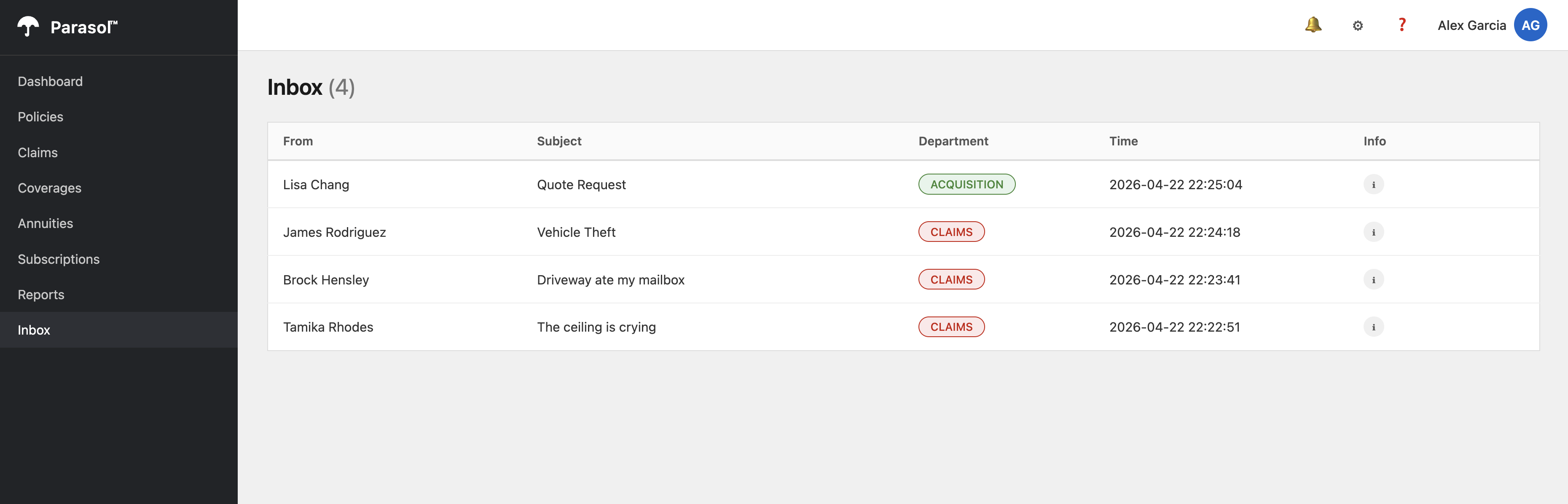Screen dimensions: 1568x504
Task: Open the Annuities section
Action: coord(45,223)
